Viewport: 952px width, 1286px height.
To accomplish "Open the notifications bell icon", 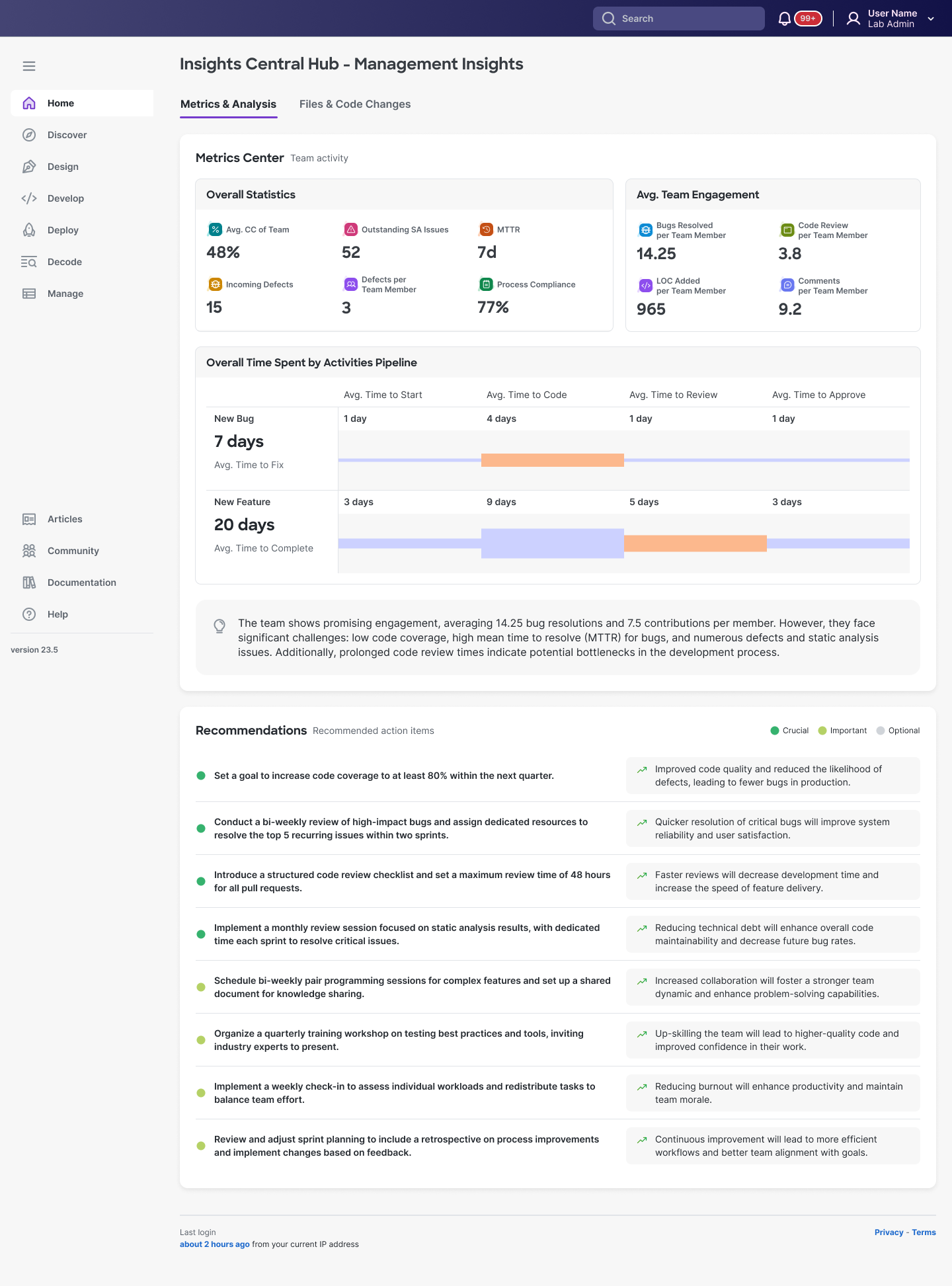I will coord(784,19).
